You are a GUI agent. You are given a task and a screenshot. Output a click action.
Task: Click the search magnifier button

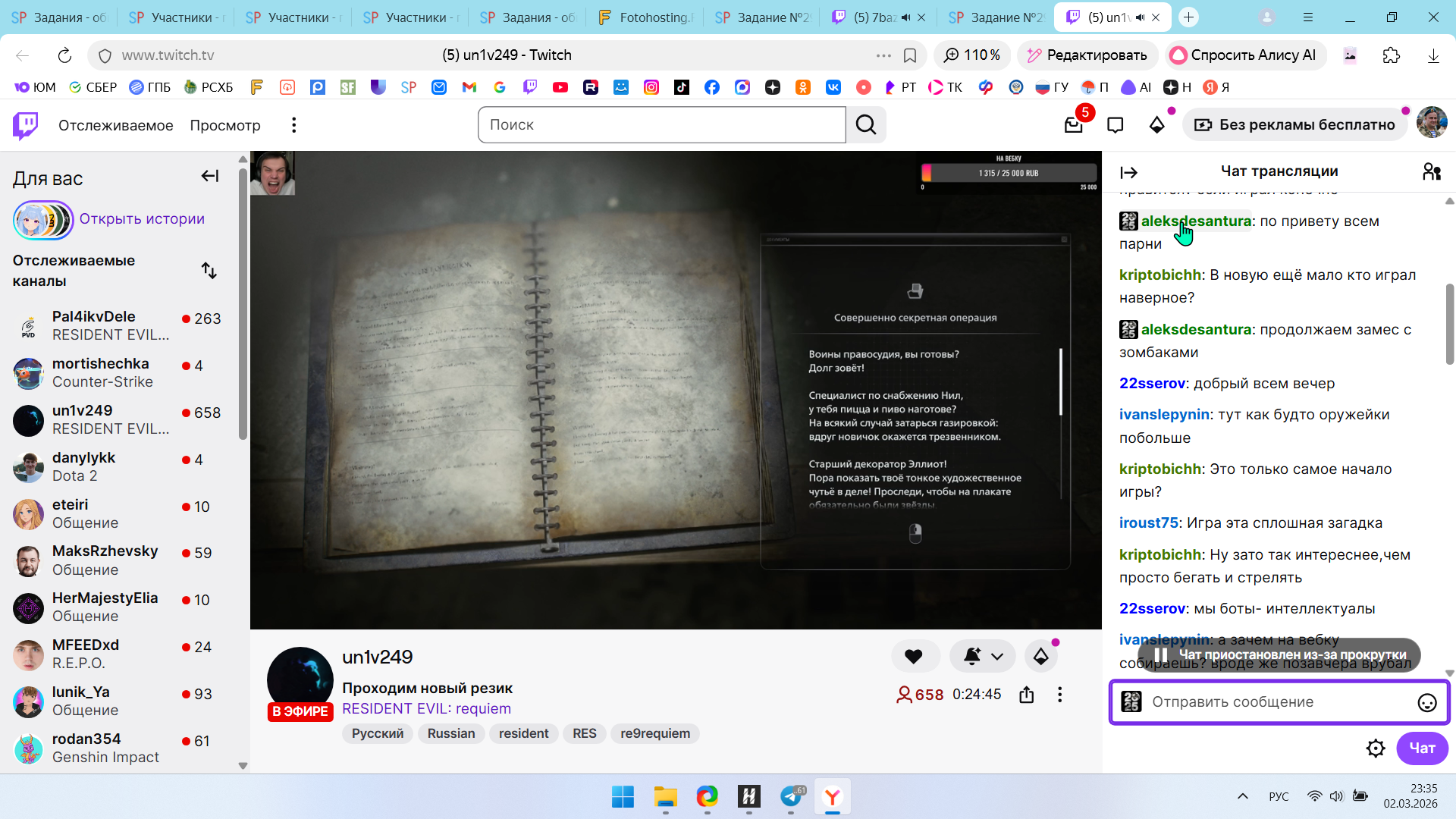click(866, 125)
